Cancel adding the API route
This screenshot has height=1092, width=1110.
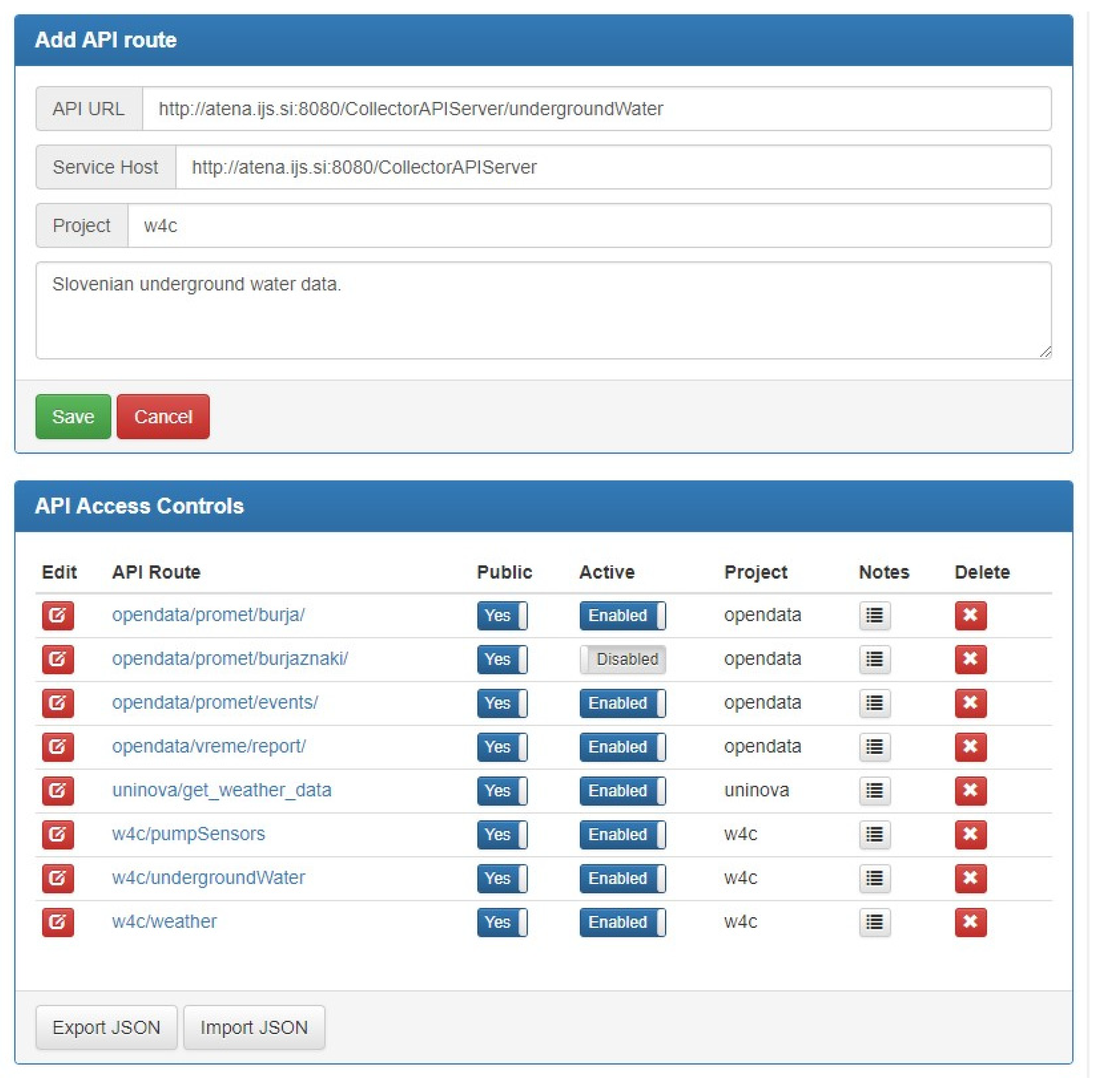tap(163, 417)
